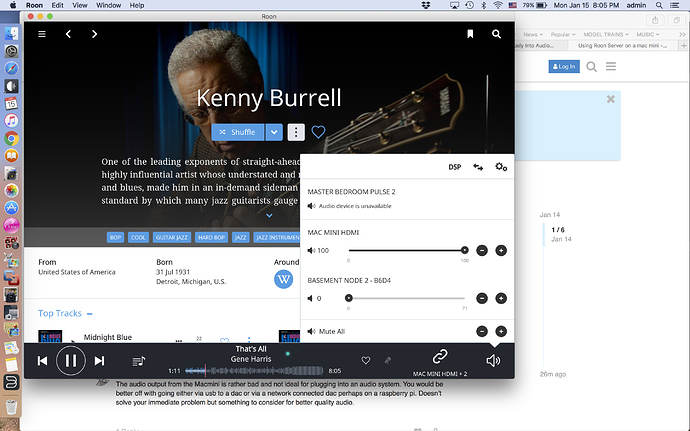The height and width of the screenshot is (431, 690).
Task: Open grouped zones link icon
Action: pos(440,357)
